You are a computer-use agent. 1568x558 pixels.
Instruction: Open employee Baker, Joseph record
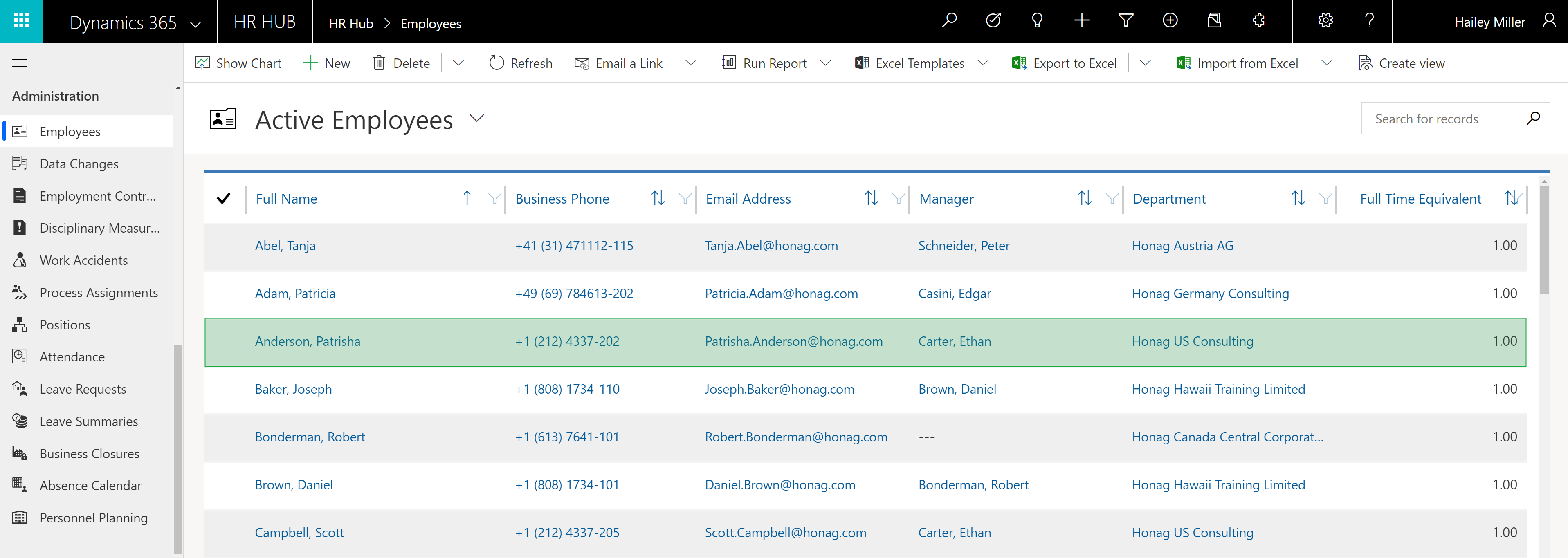[293, 390]
